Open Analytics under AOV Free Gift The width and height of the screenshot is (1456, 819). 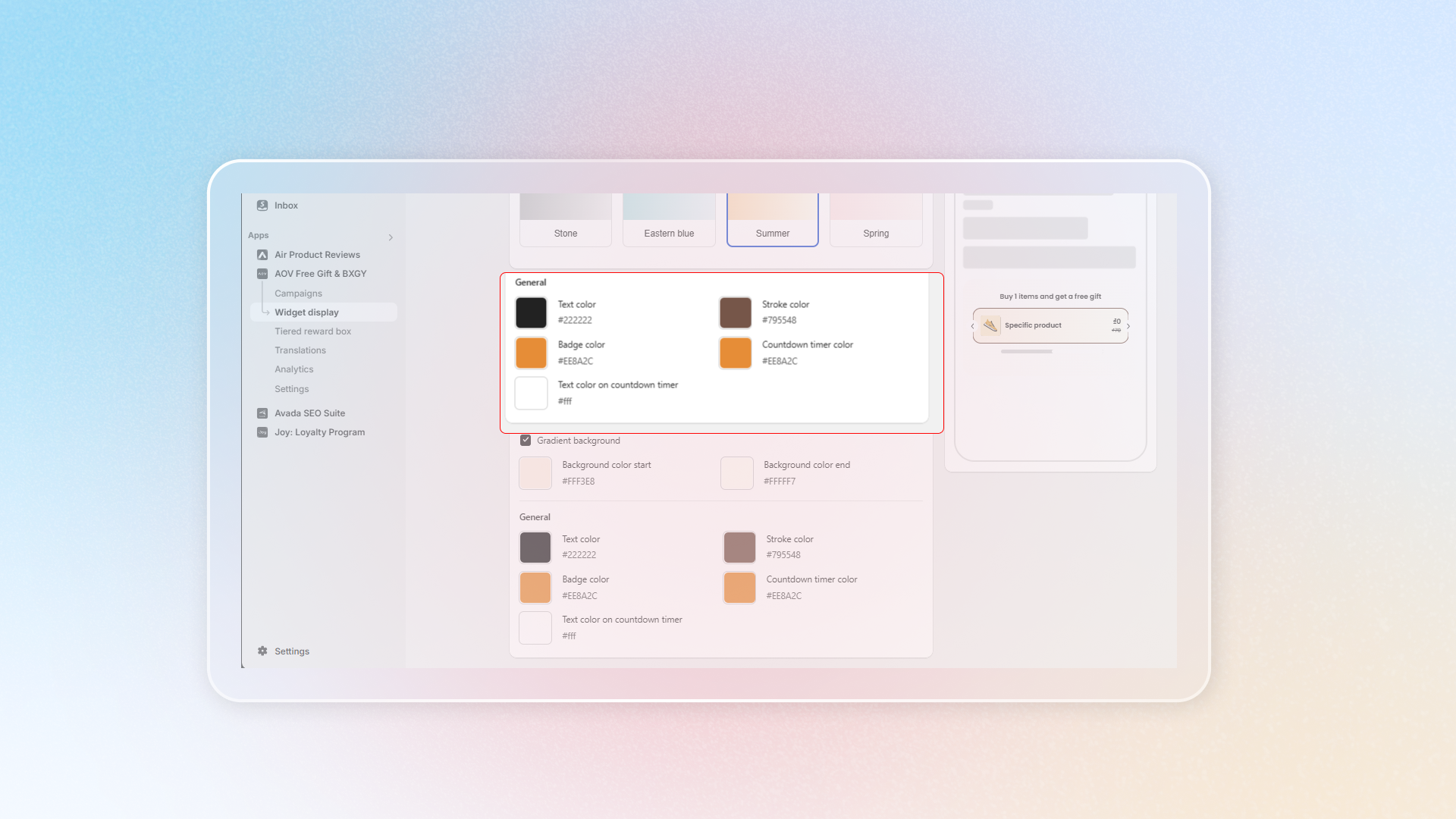(x=293, y=369)
